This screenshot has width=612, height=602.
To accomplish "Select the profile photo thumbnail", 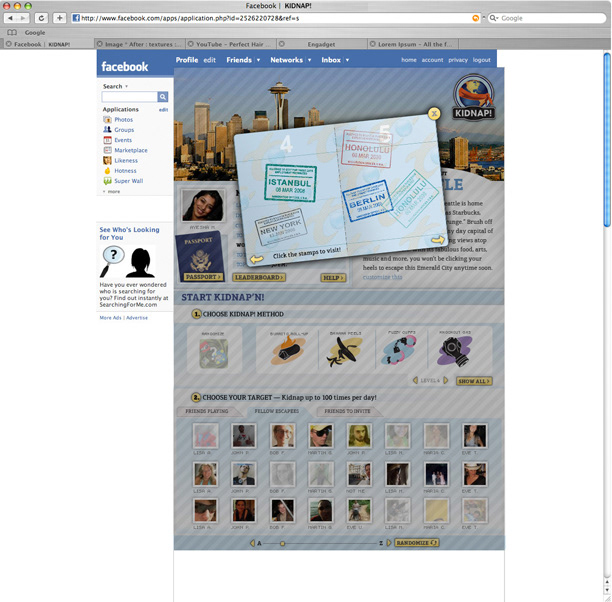I will point(202,206).
